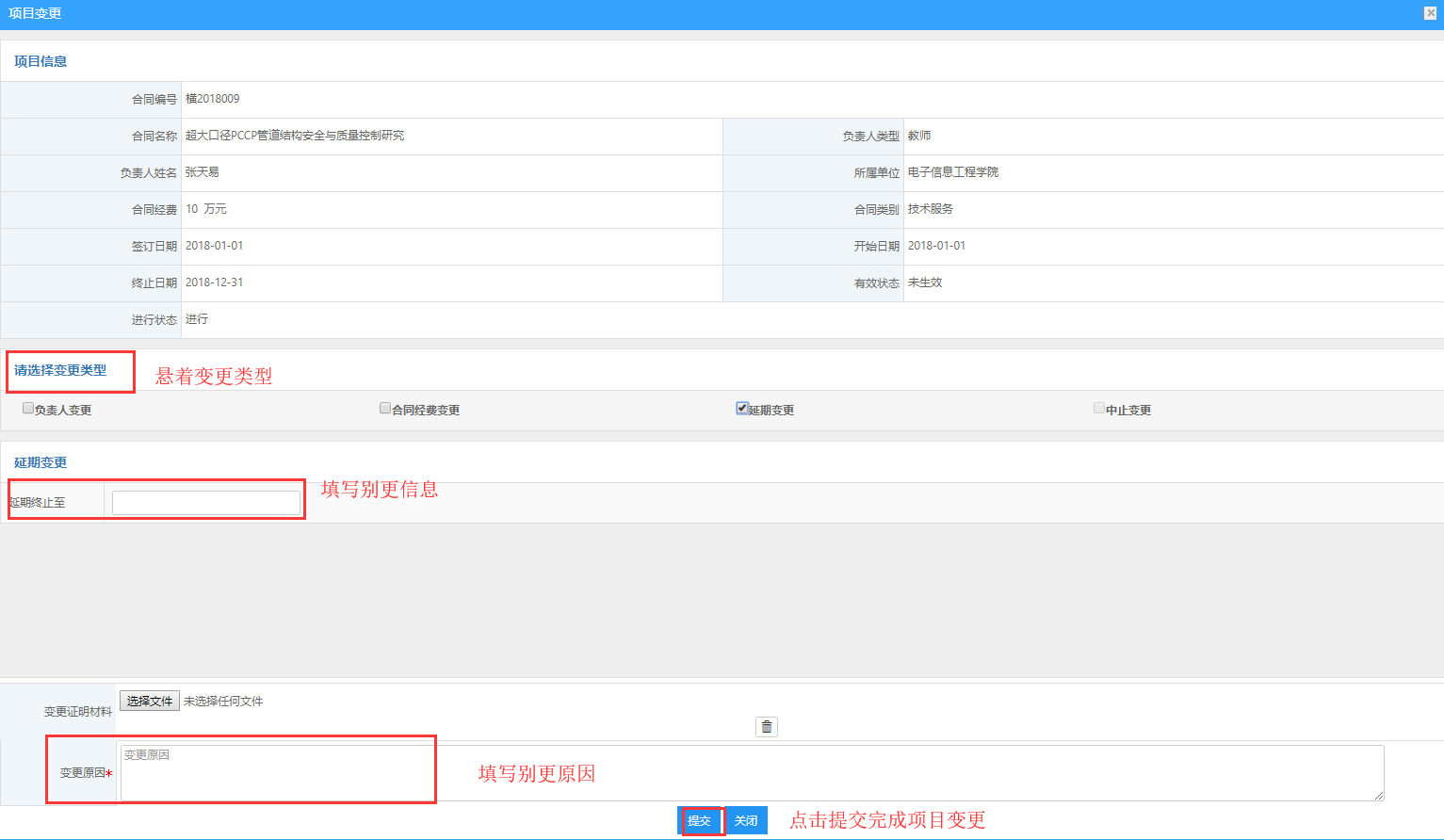Image resolution: width=1444 pixels, height=840 pixels.
Task: Click the contract name 超大口径PCCP管道结构安全与质量控制研究
Action: tap(295, 136)
